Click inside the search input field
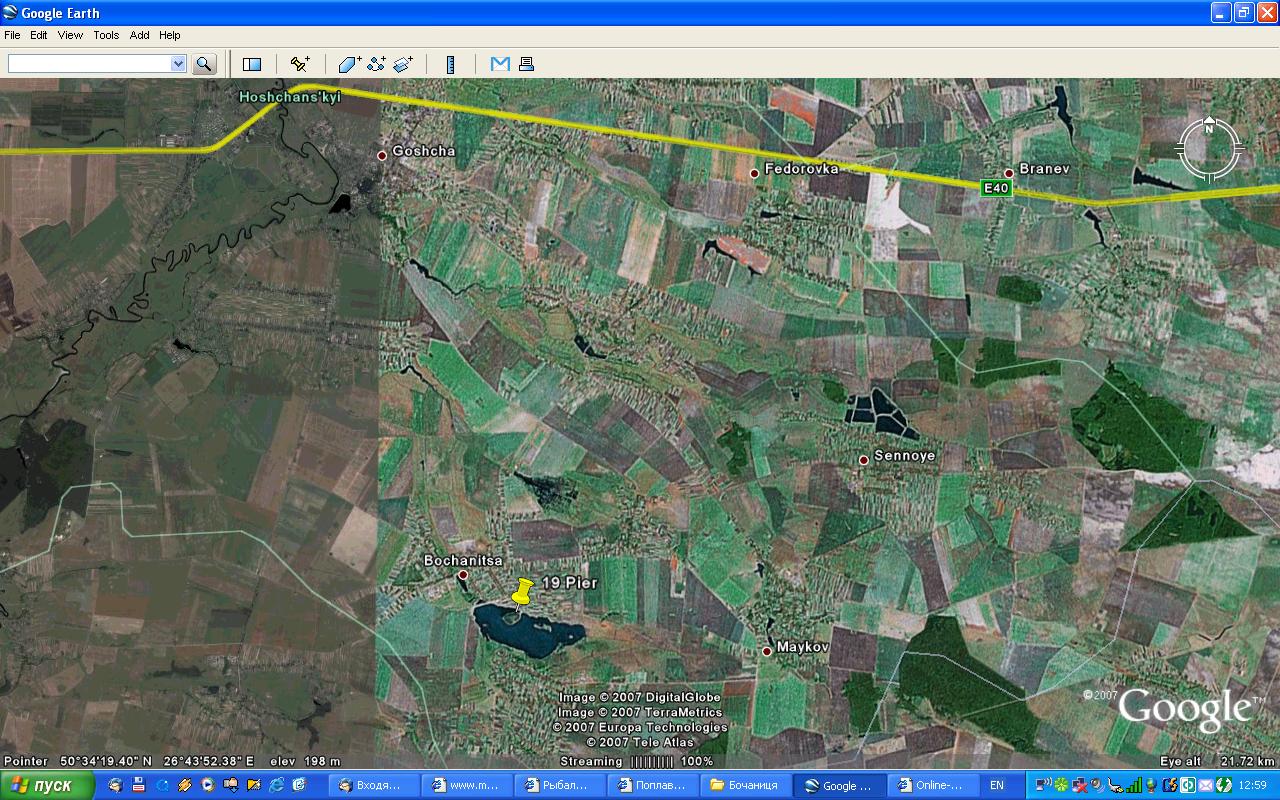The image size is (1280, 800). click(x=88, y=64)
